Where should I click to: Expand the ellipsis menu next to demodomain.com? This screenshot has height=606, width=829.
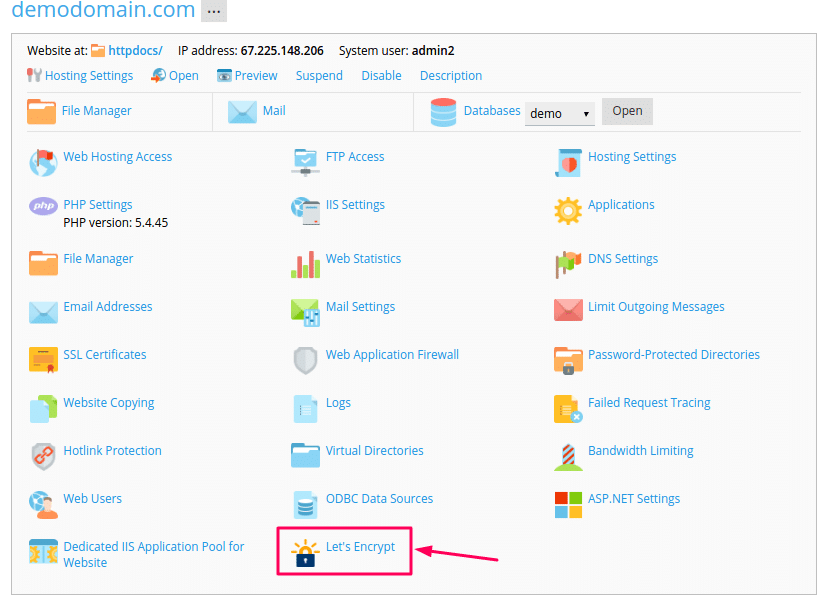214,11
